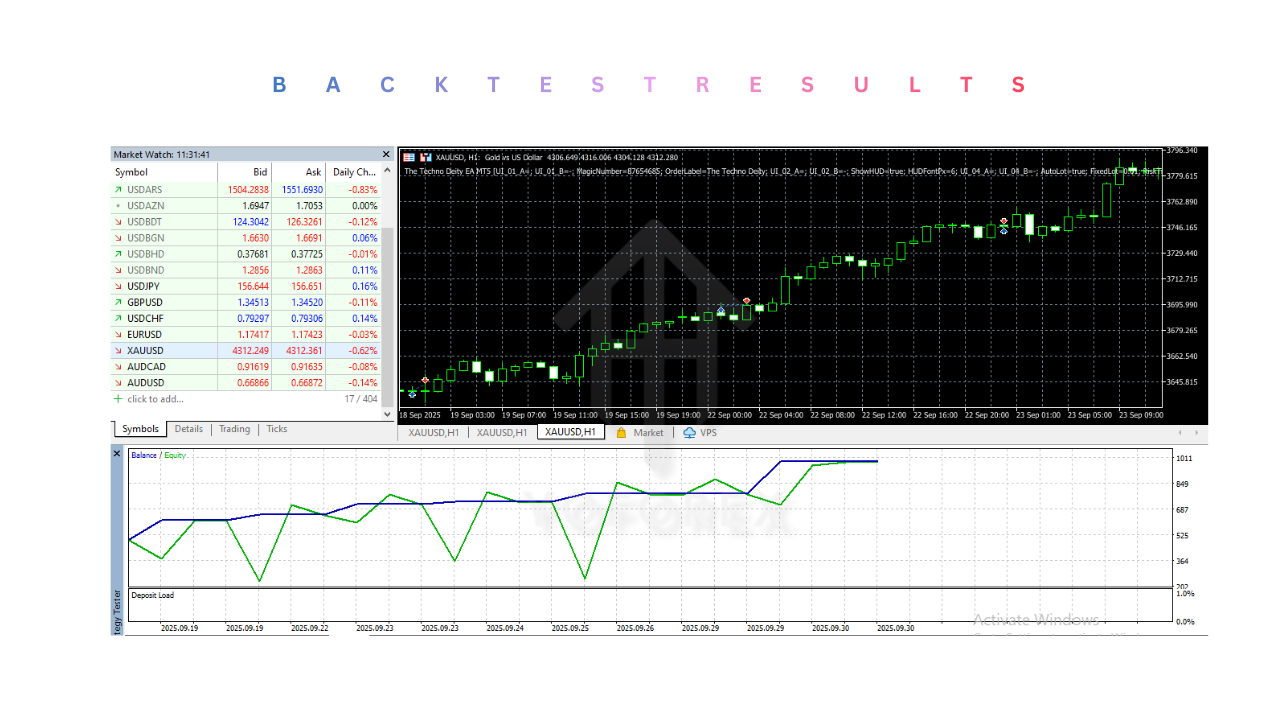
Task: Click the down arrow icon beside XAUUSD
Action: pos(118,351)
